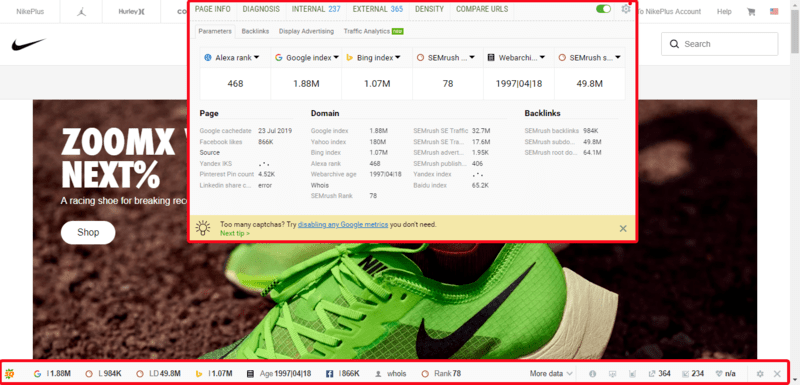Click the lightbulb tip icon
The image size is (800, 385).
[x=203, y=228]
